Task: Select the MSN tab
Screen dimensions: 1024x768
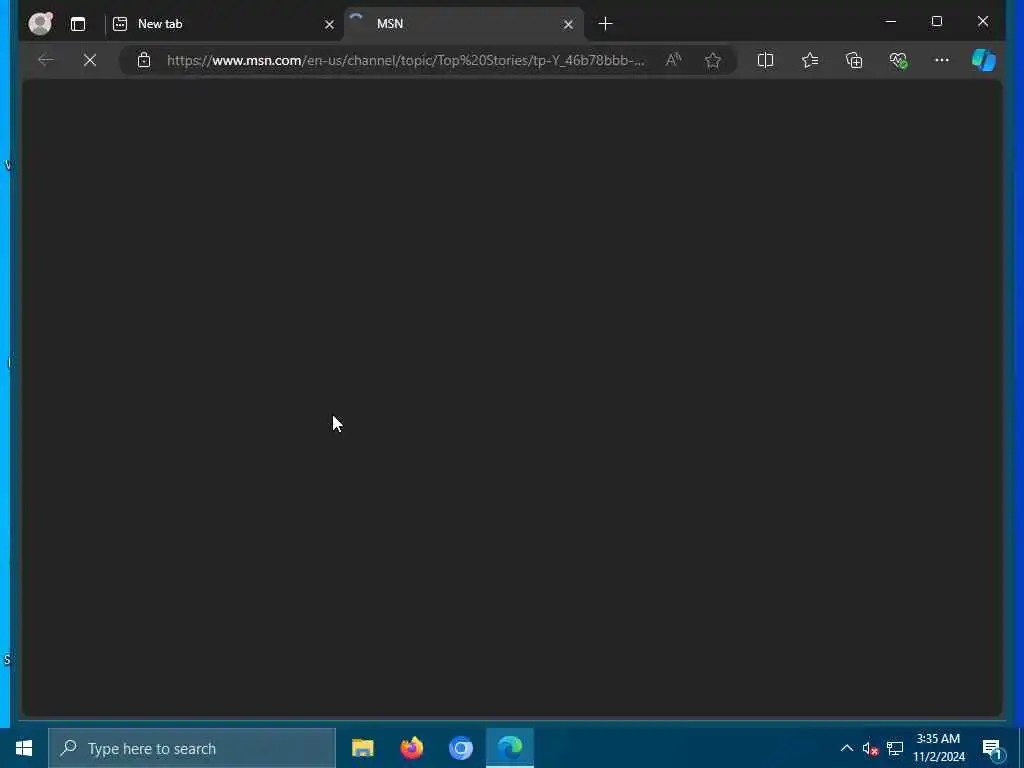Action: 464,24
